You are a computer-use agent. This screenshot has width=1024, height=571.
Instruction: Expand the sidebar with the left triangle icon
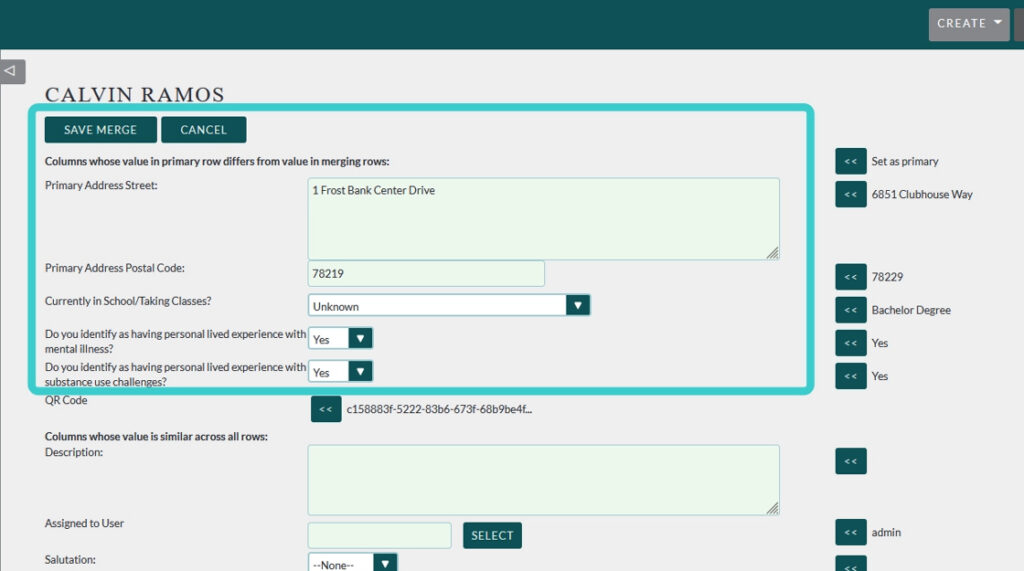pos(12,72)
